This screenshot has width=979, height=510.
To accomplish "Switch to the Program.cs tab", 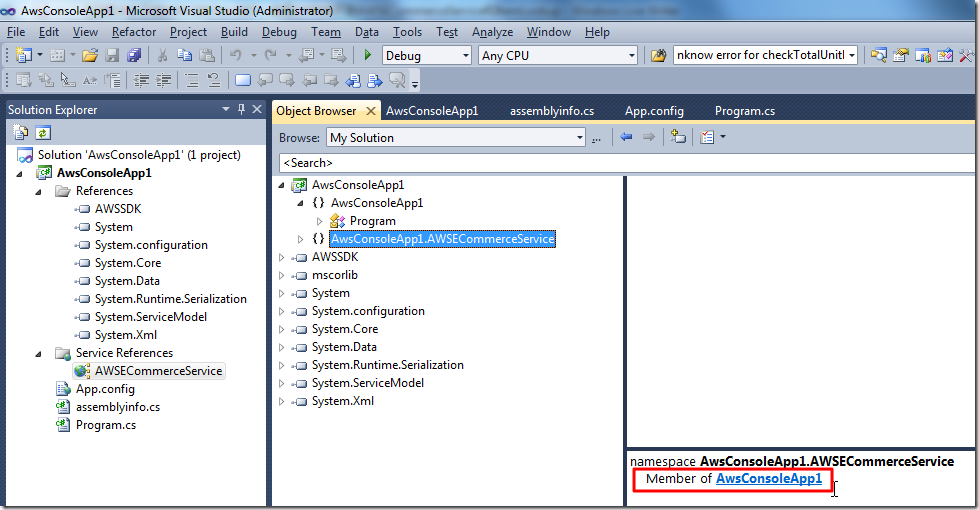I will coord(745,111).
